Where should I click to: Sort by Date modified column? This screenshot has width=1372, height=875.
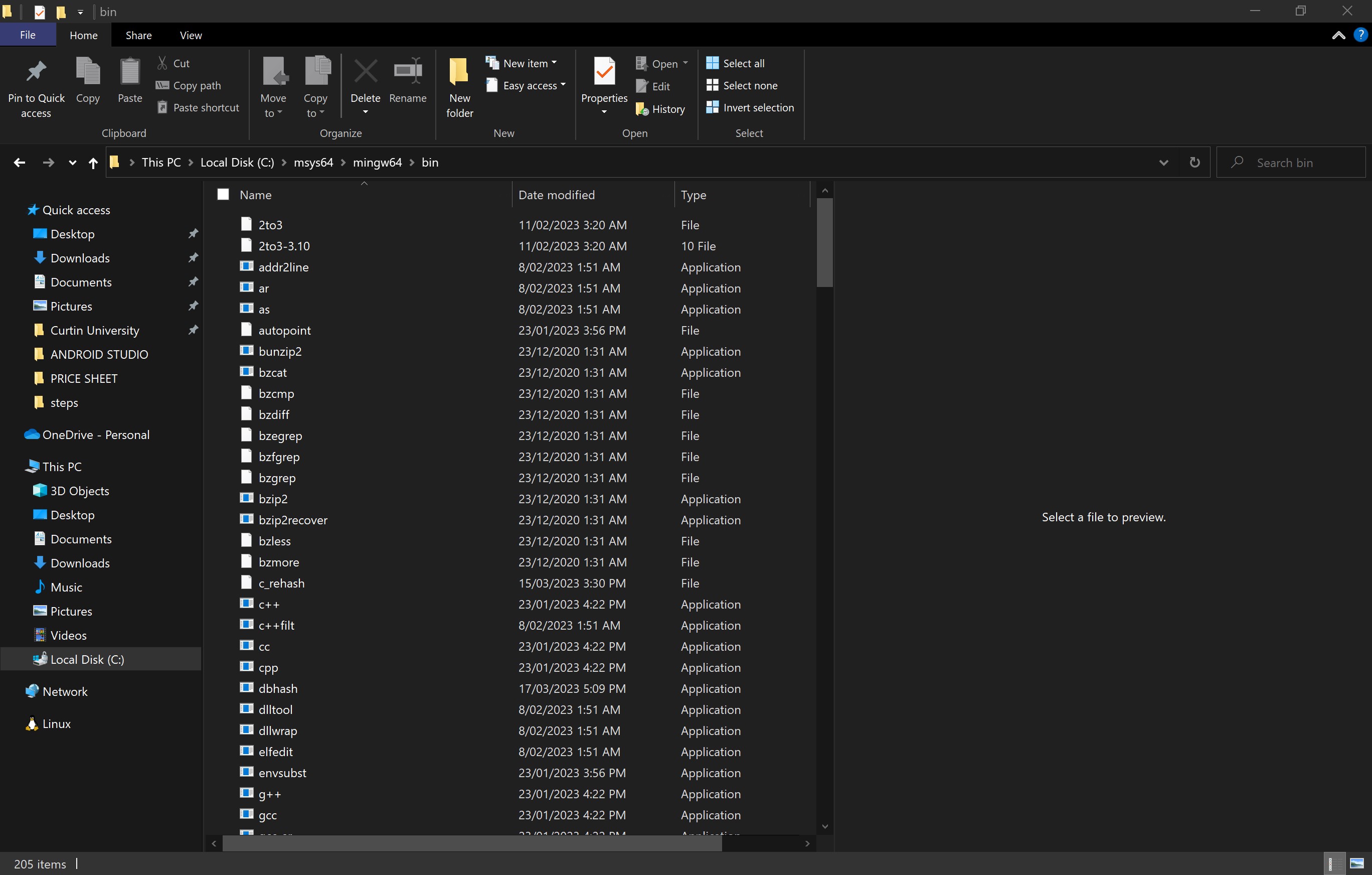(x=593, y=195)
